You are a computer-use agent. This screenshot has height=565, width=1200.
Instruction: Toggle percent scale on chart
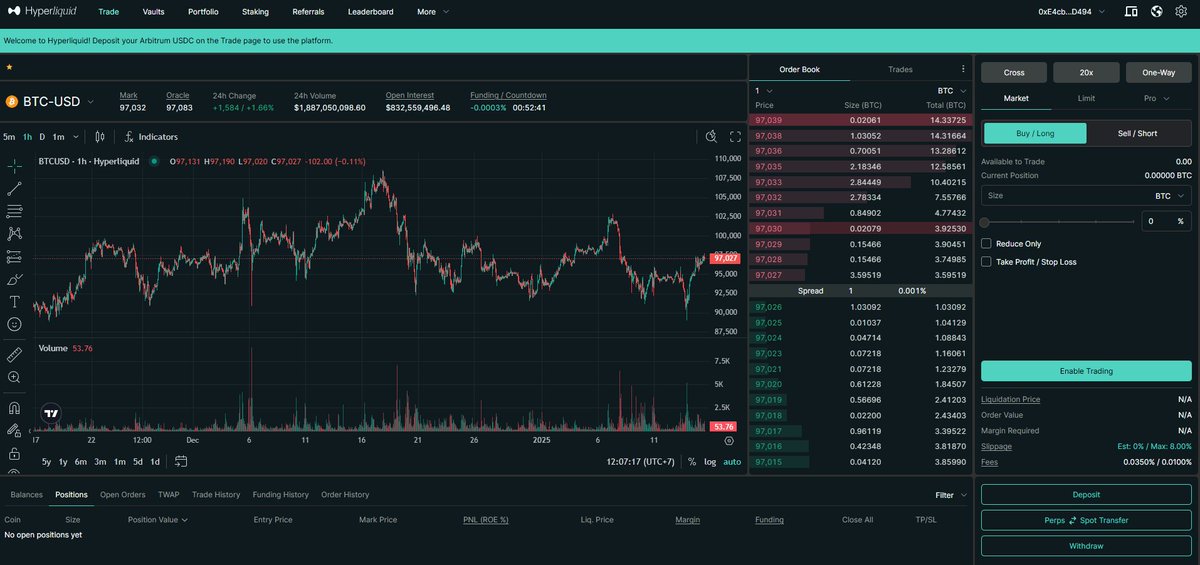pyautogui.click(x=692, y=462)
